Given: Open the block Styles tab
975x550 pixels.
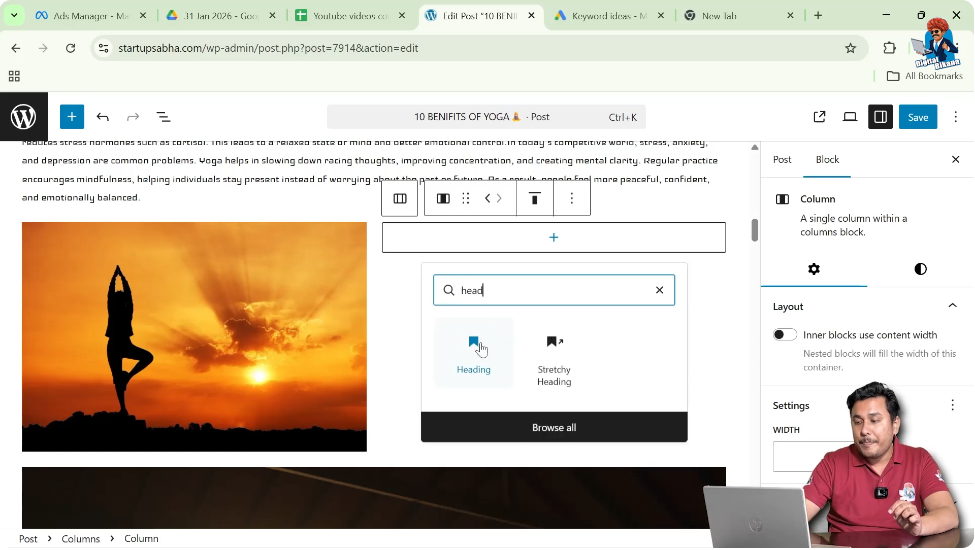Looking at the screenshot, I should (920, 269).
